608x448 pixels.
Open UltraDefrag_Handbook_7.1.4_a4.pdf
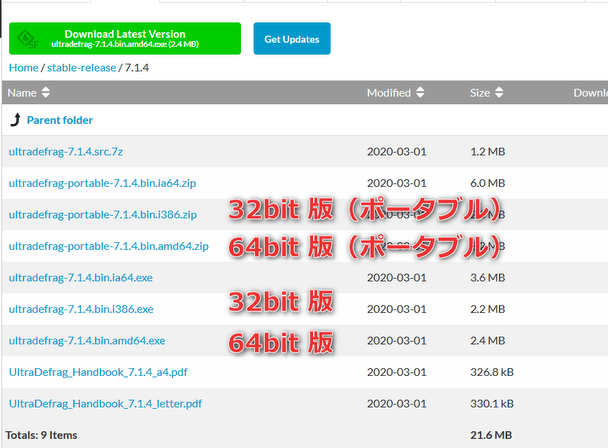coord(98,372)
